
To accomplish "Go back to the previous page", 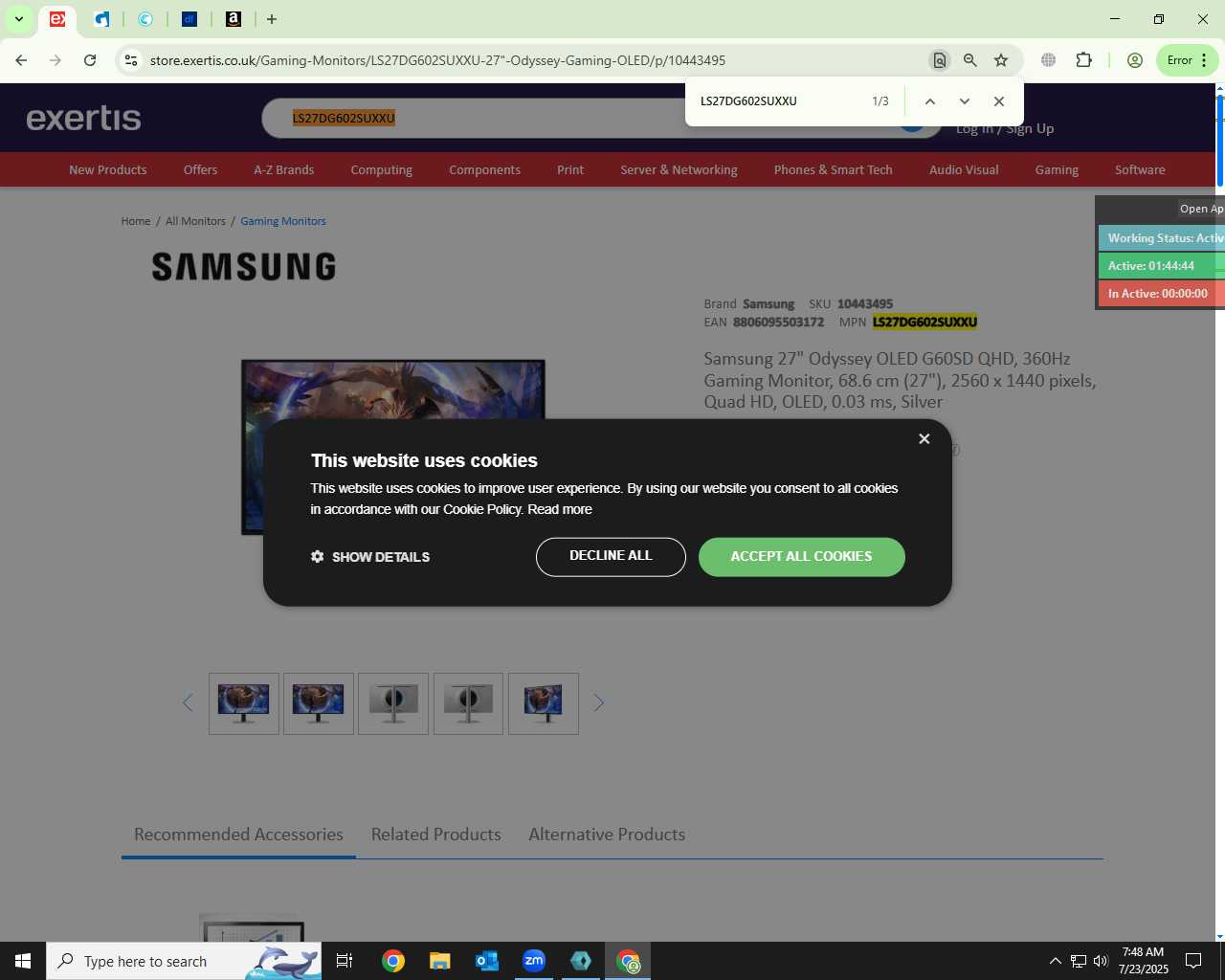I will click(21, 60).
